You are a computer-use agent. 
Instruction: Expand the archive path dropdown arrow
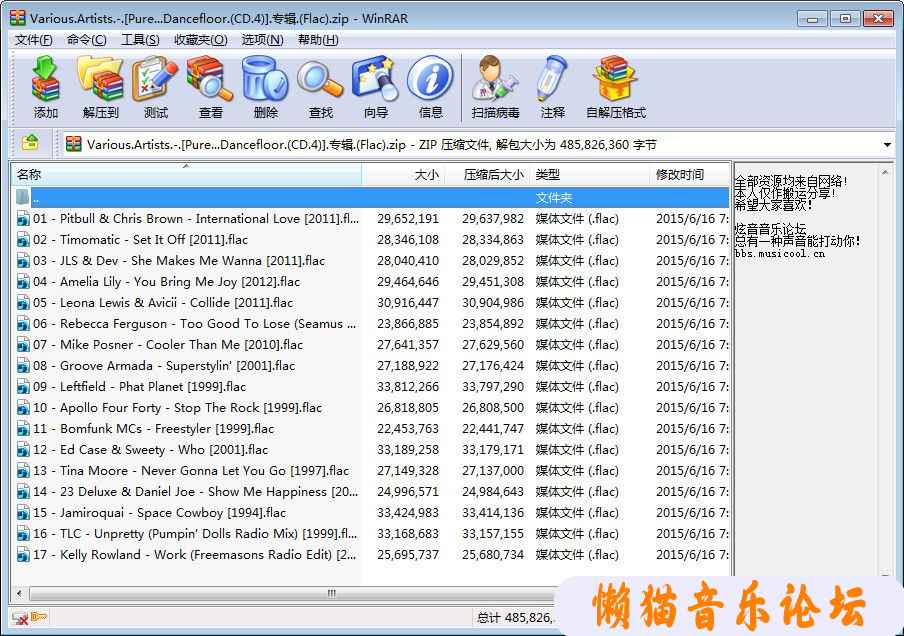point(887,145)
